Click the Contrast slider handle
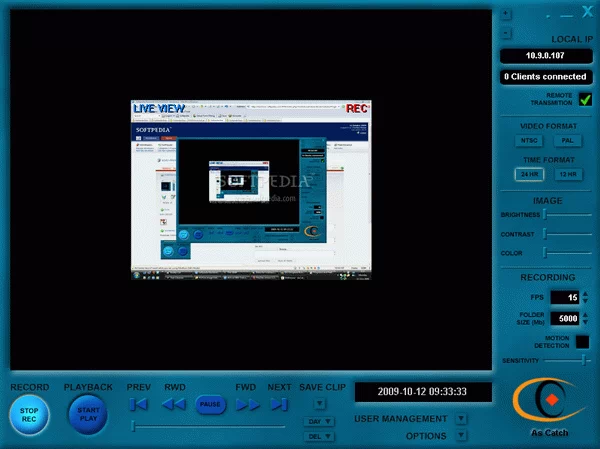The height and width of the screenshot is (449, 600). [545, 234]
